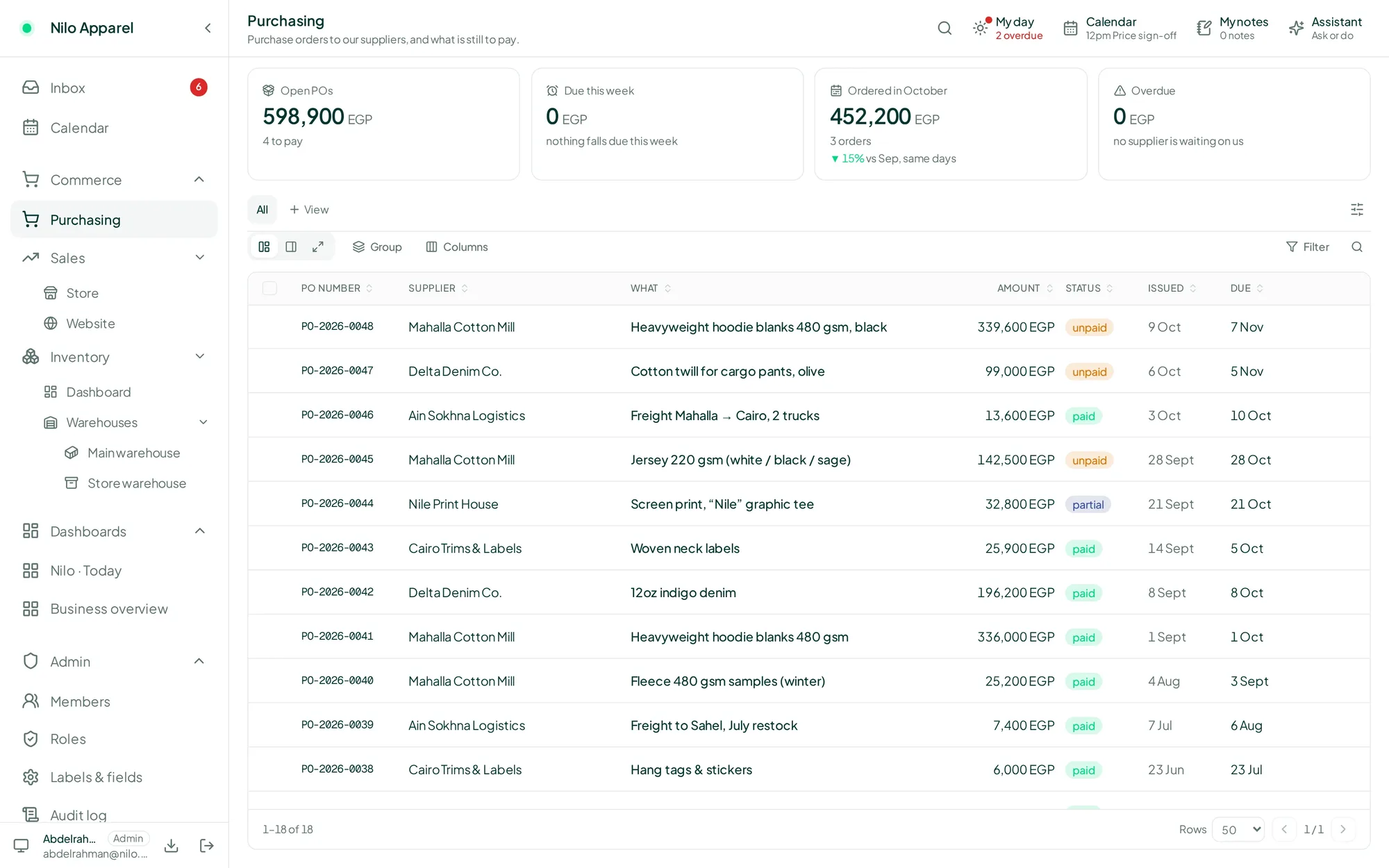Screen dimensions: 1389x868
Task: Switch to split panel layout icon
Action: tap(291, 247)
